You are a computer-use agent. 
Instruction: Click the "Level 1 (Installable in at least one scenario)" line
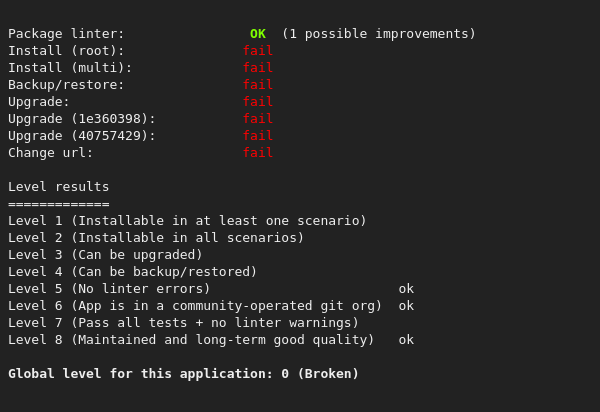tap(187, 221)
